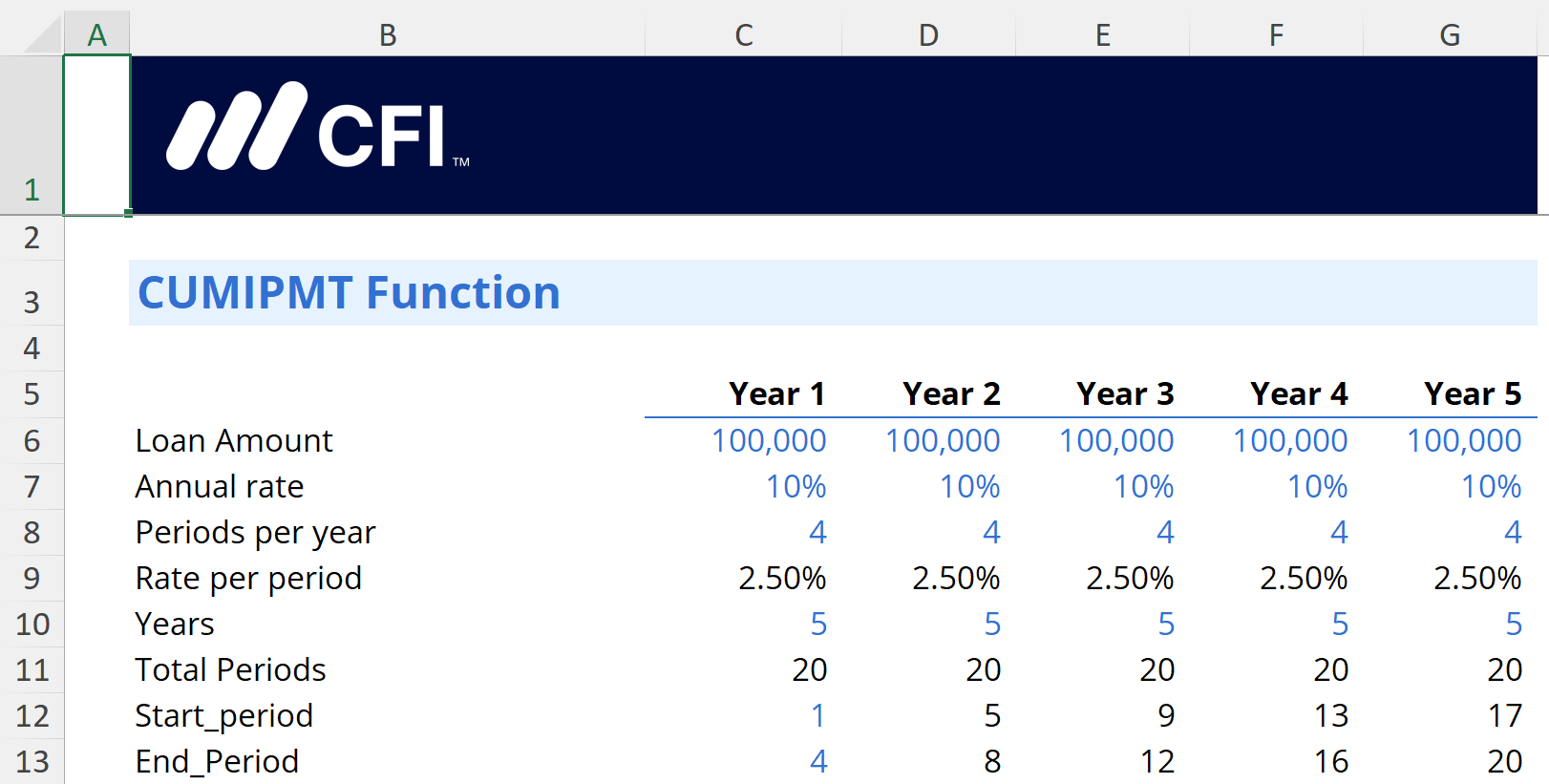The height and width of the screenshot is (784, 1549).
Task: Click Year 4 start period value 13
Action: pos(1330,716)
